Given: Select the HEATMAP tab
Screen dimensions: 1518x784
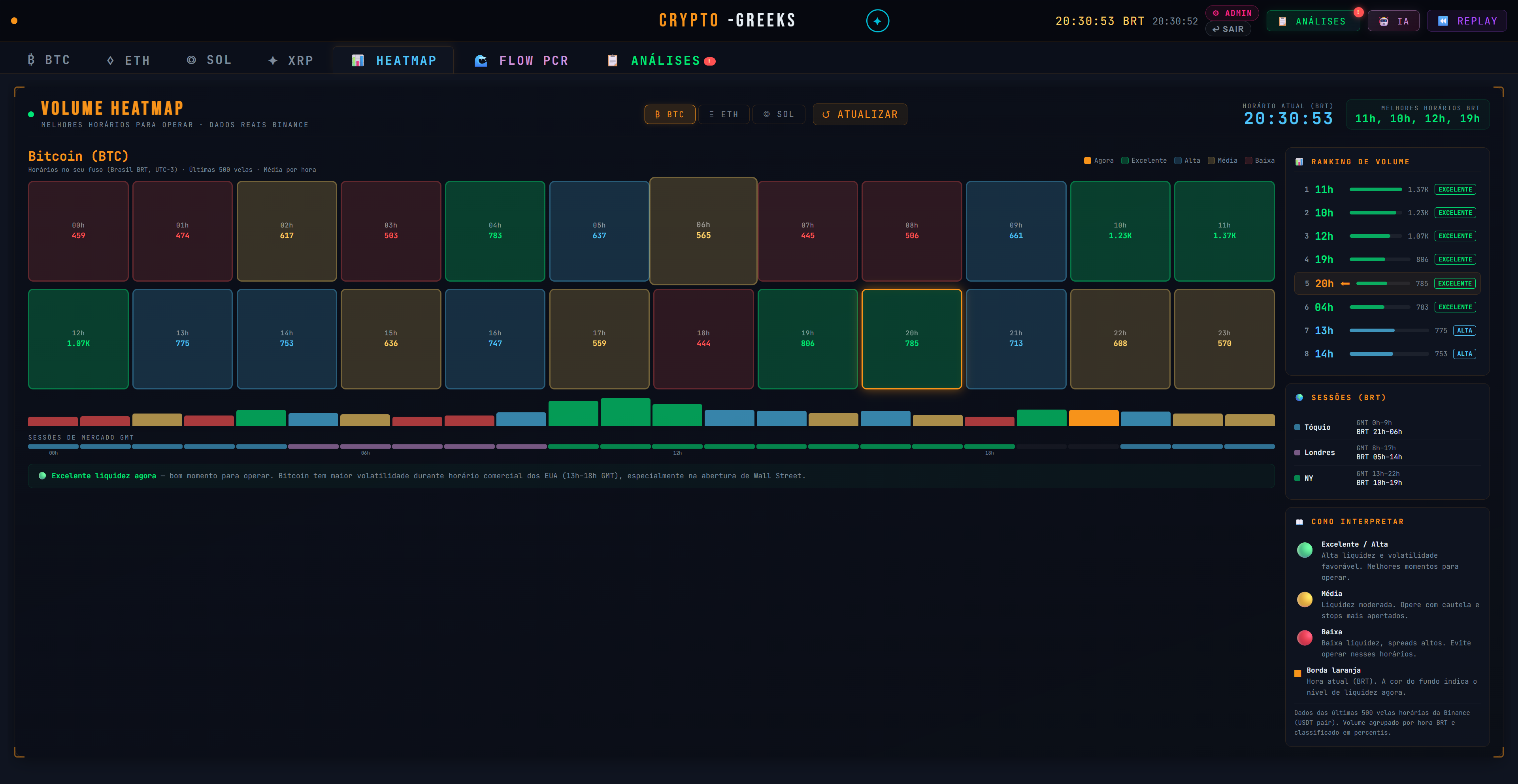Looking at the screenshot, I should [393, 60].
